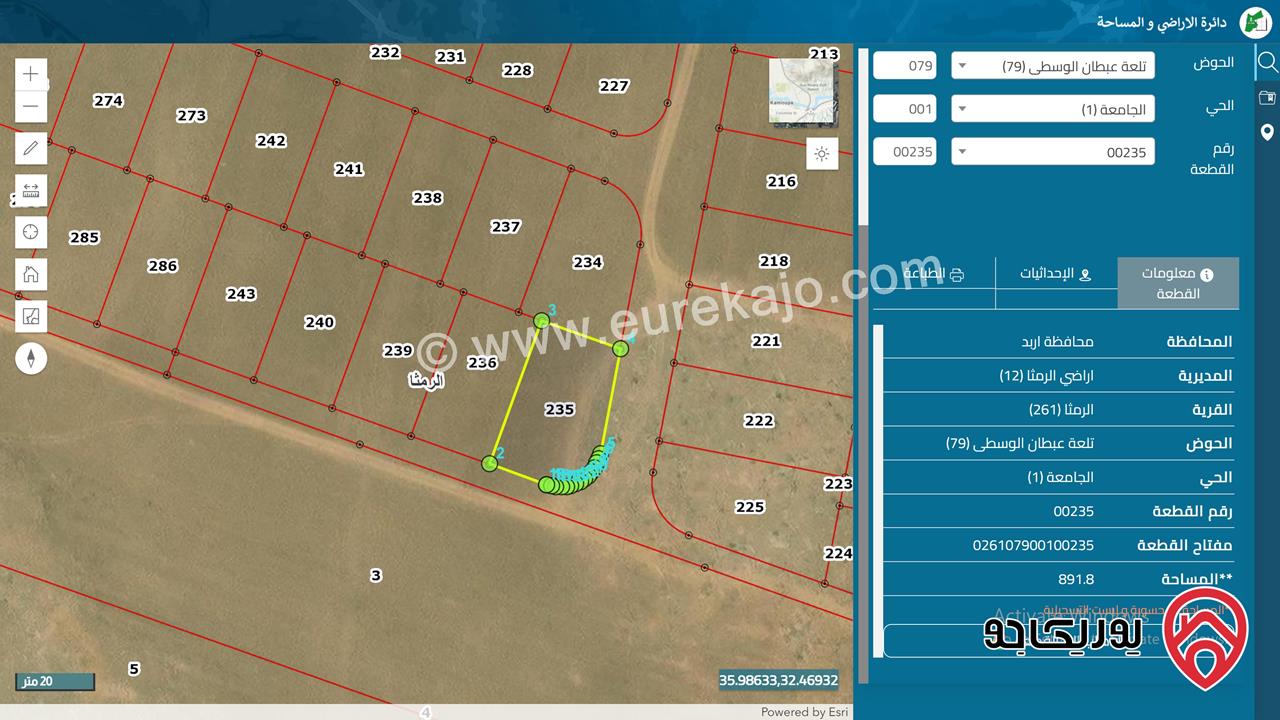Click parcel label 235 on map
The height and width of the screenshot is (720, 1280).
tap(560, 409)
